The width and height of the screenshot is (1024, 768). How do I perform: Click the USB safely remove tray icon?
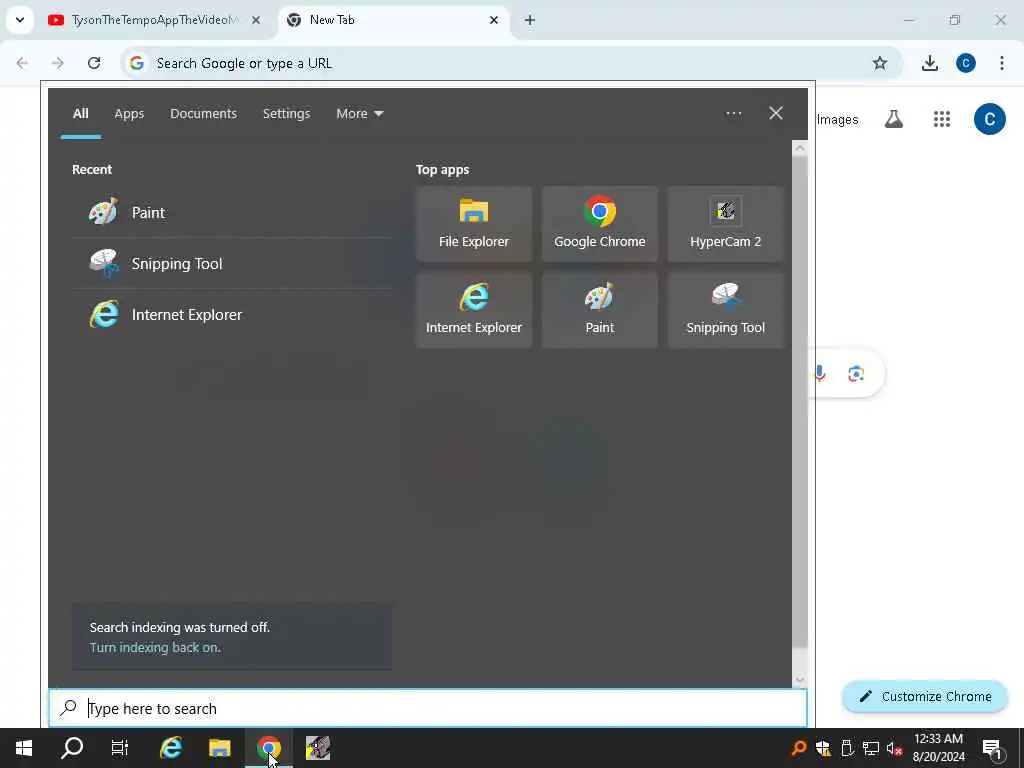[x=847, y=748]
